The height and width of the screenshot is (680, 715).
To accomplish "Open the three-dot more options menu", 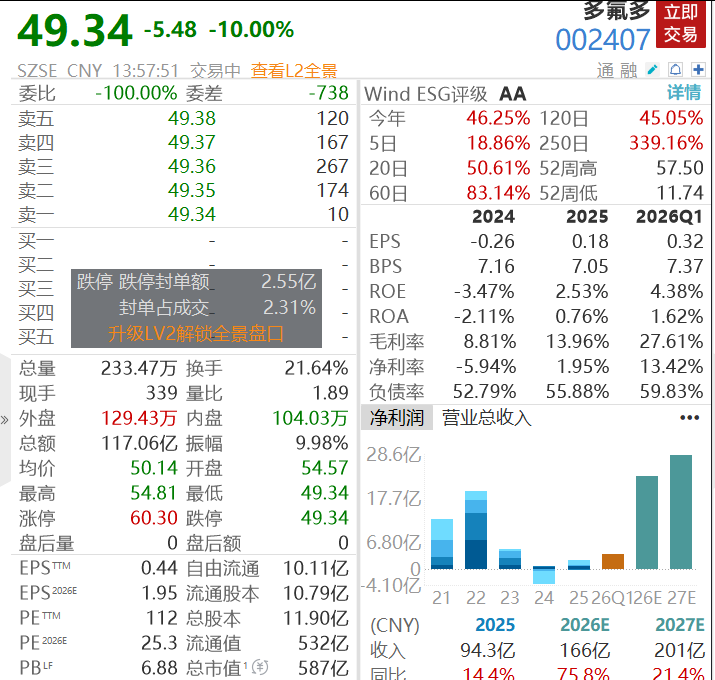I will pos(689,417).
